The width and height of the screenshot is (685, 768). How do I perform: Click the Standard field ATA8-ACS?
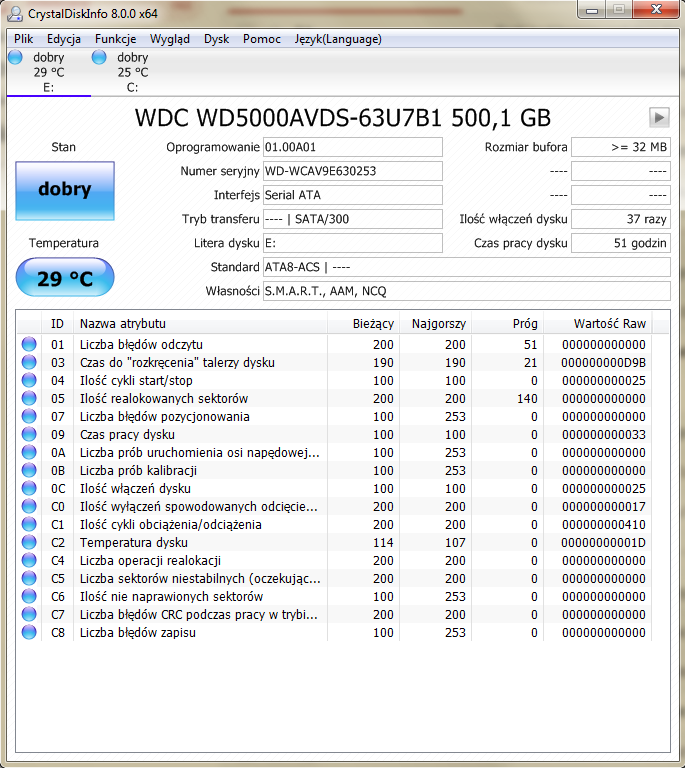pyautogui.click(x=467, y=267)
